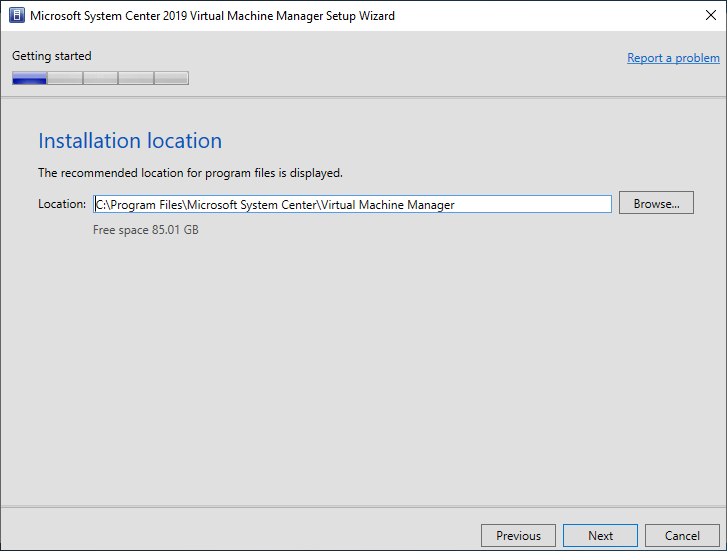Click the Location: field label
Screen dimensions: 727x551
[x=62, y=204]
